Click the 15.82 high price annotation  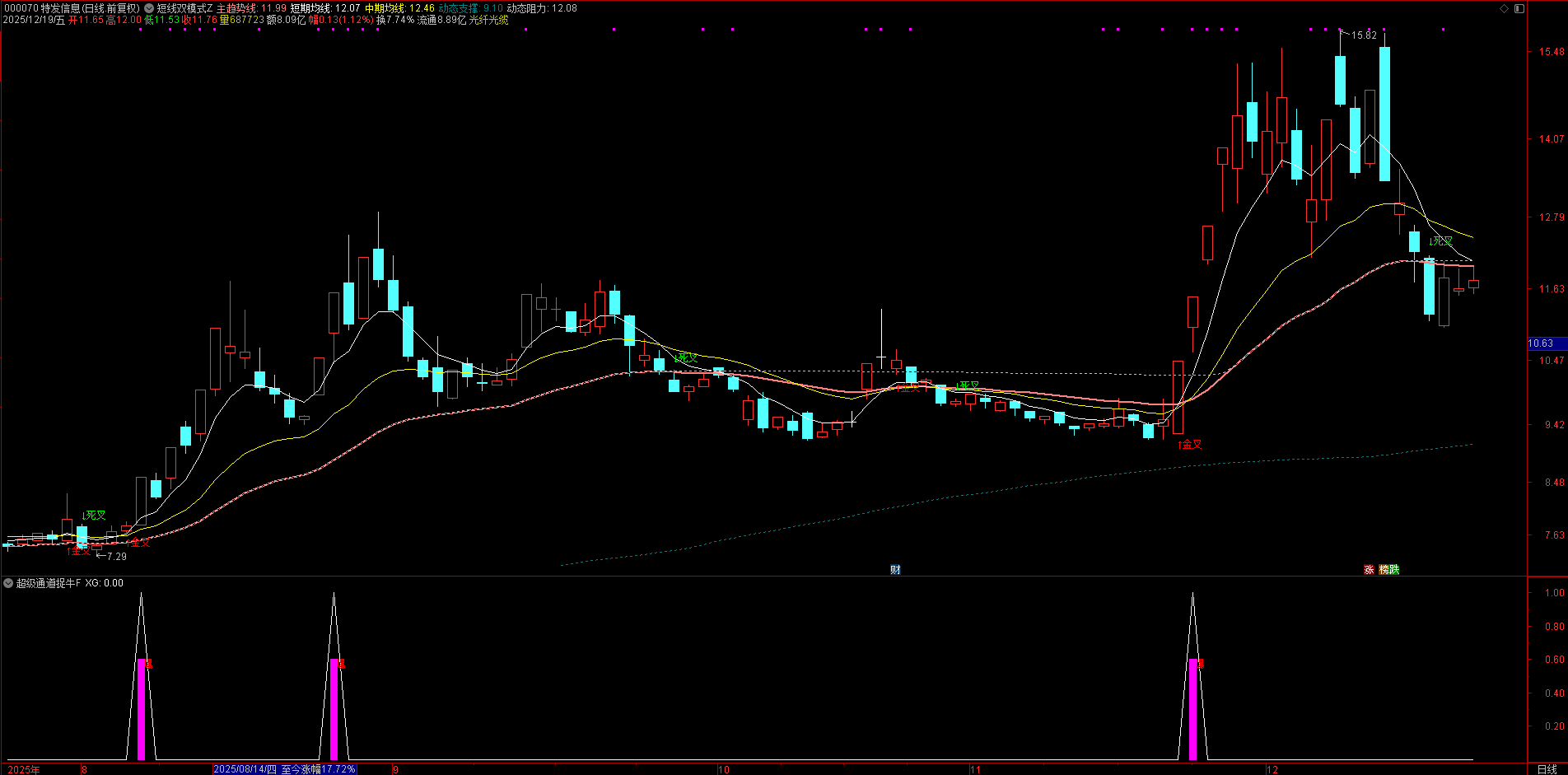click(x=1364, y=35)
